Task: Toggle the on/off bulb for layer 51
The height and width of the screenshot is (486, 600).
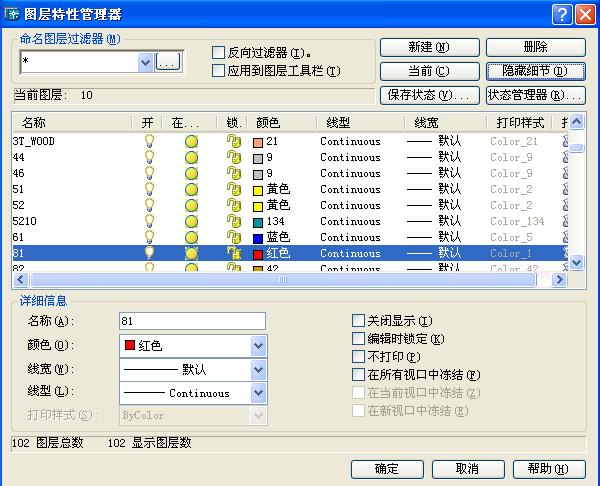Action: [x=149, y=189]
